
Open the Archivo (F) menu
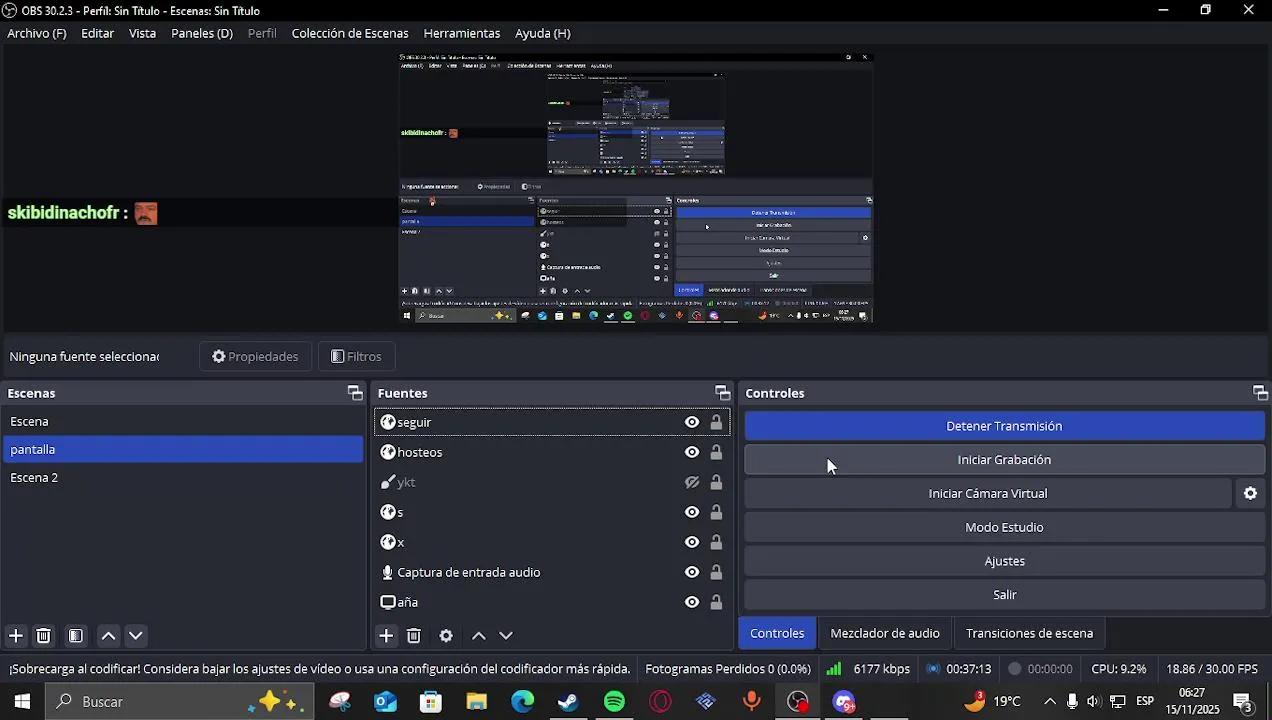pyautogui.click(x=37, y=33)
